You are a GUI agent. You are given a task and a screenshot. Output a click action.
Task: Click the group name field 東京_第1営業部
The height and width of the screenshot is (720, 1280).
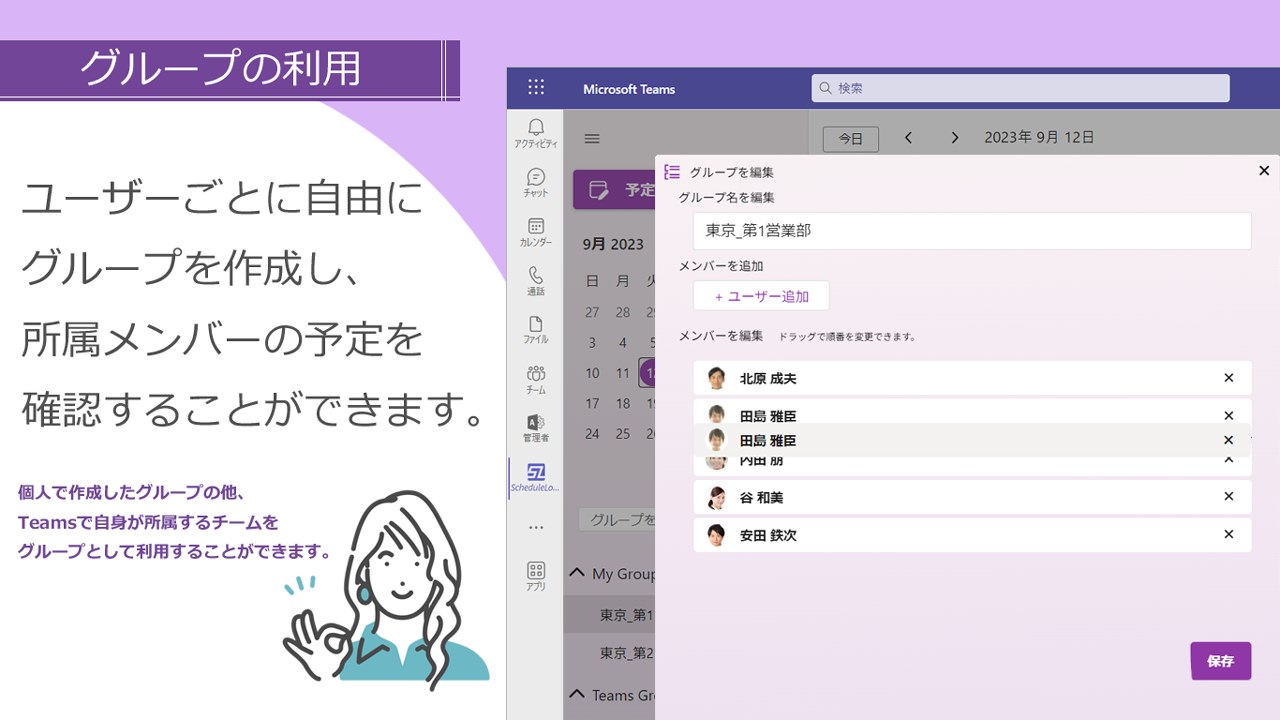[972, 231]
